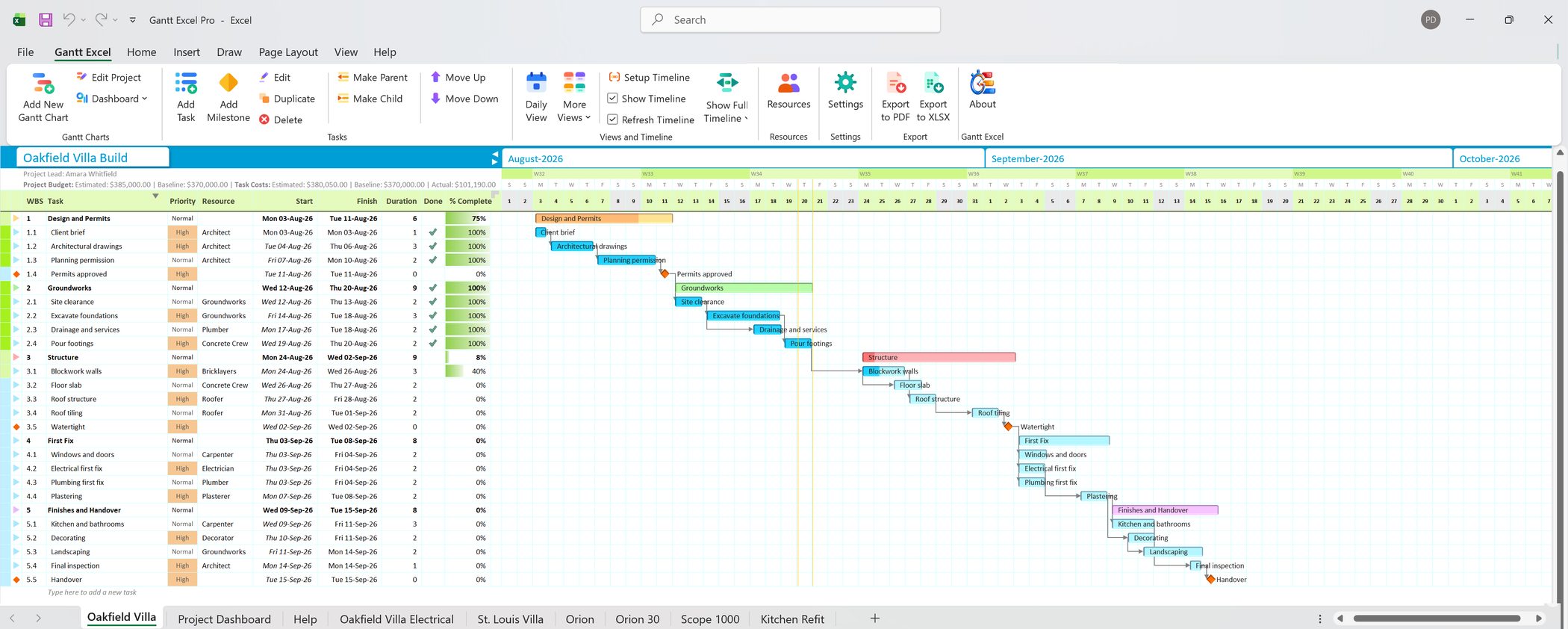This screenshot has width=1568, height=629.
Task: Open the Task column filter arrow
Action: 155,196
